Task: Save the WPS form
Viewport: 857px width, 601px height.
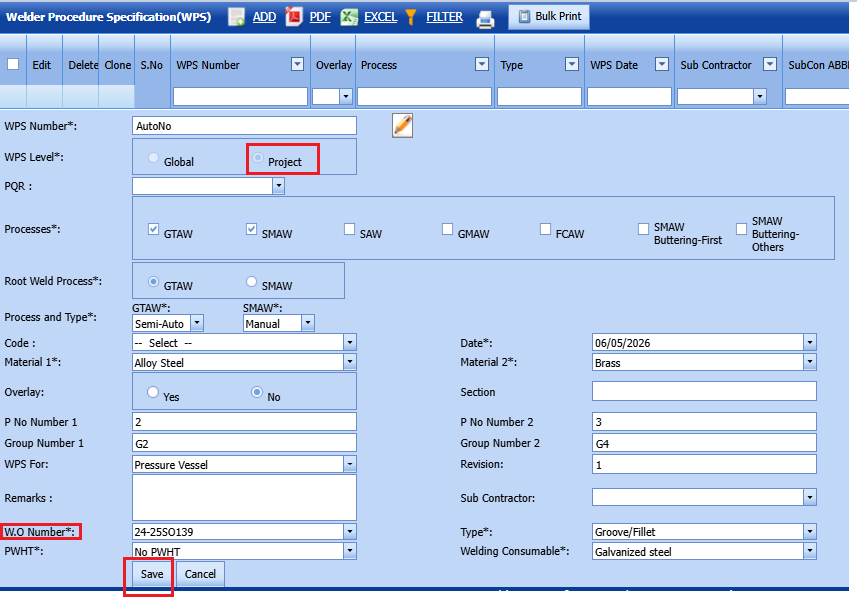Action: pos(152,574)
